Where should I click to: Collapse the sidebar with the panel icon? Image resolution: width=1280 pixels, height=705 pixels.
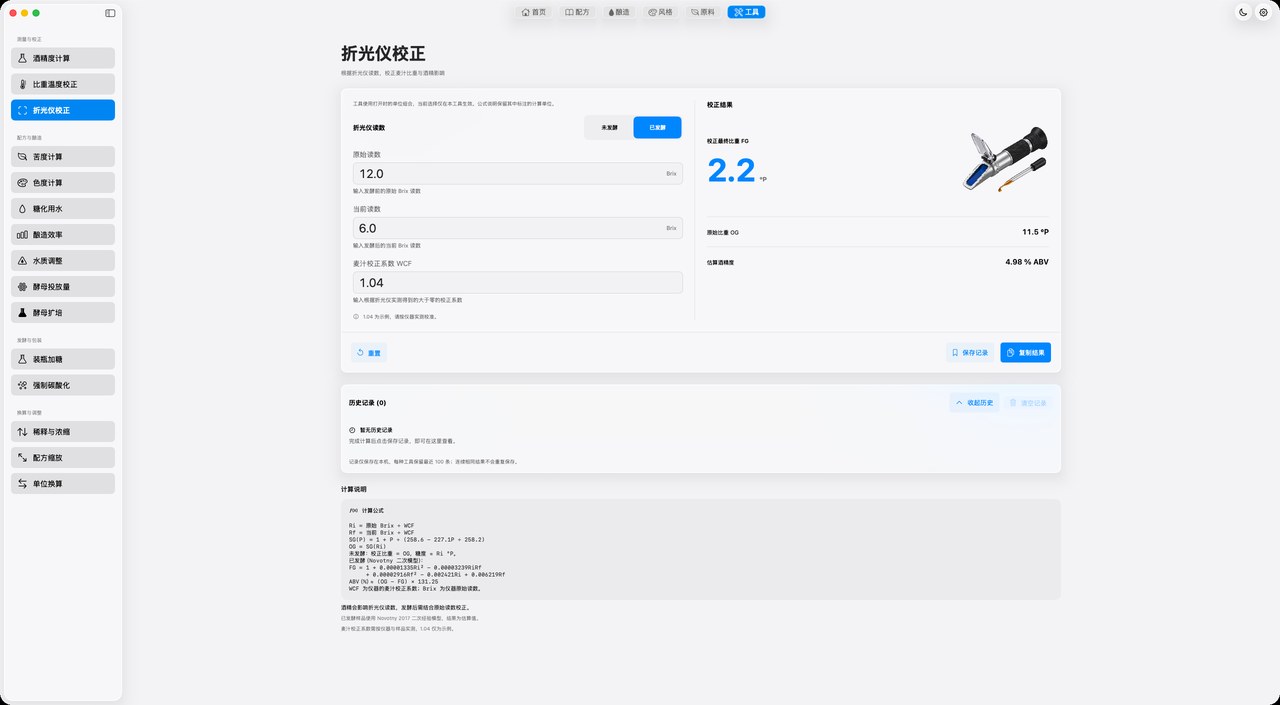pos(110,13)
